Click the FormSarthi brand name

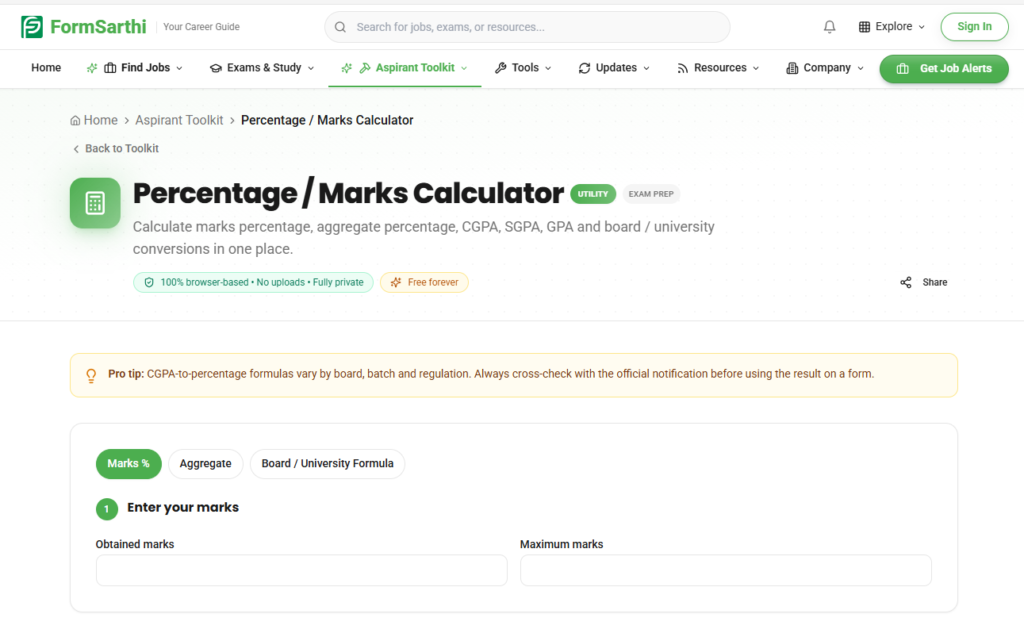pyautogui.click(x=98, y=27)
